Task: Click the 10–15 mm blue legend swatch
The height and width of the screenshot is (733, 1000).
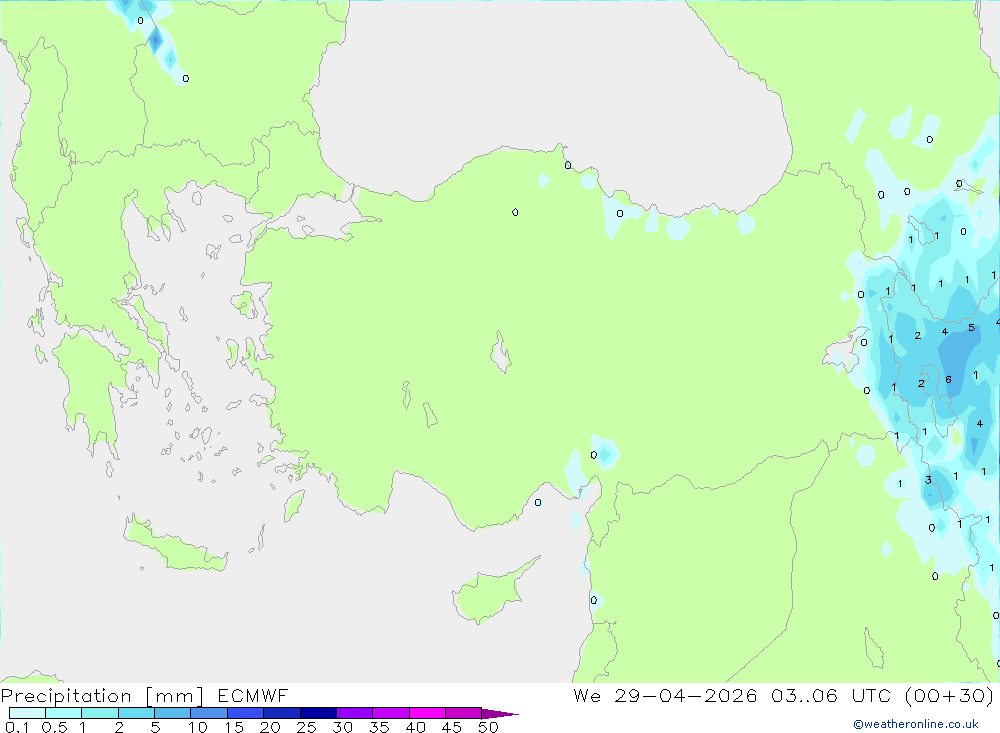Action: [x=209, y=713]
